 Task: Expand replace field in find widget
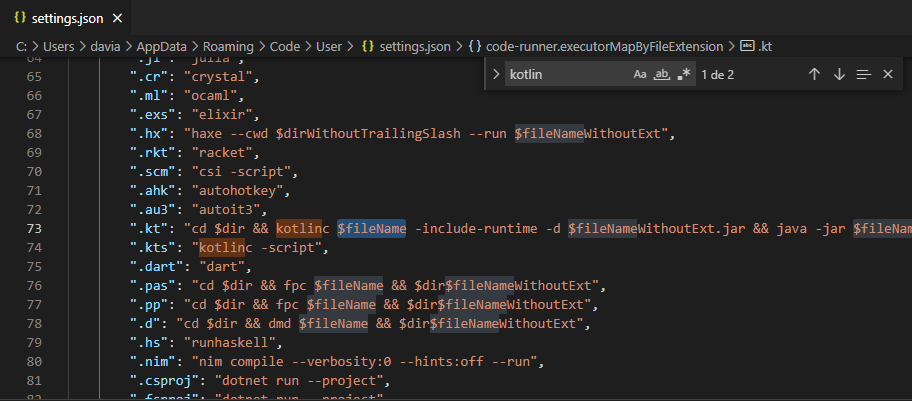(x=496, y=74)
